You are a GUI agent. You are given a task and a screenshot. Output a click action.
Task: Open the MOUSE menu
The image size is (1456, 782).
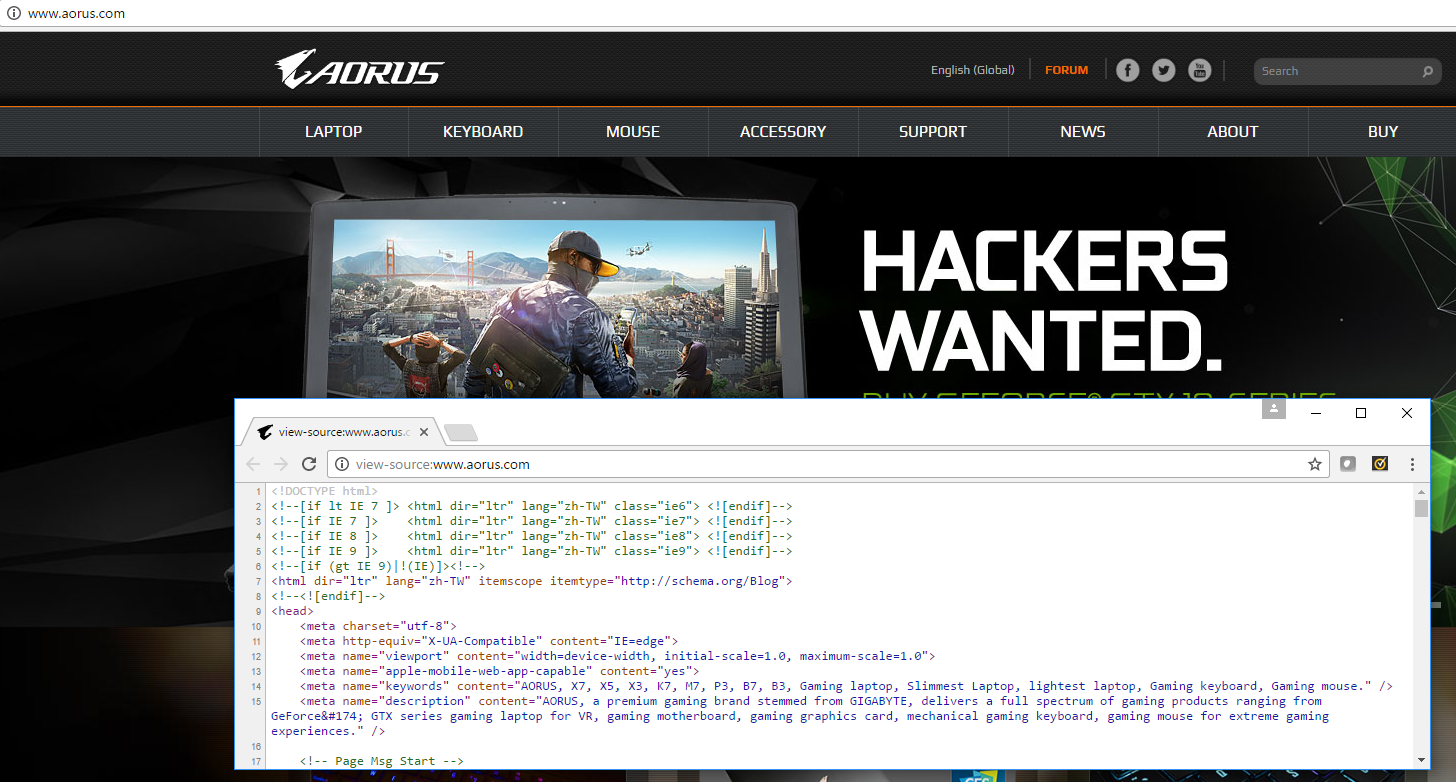[x=633, y=131]
